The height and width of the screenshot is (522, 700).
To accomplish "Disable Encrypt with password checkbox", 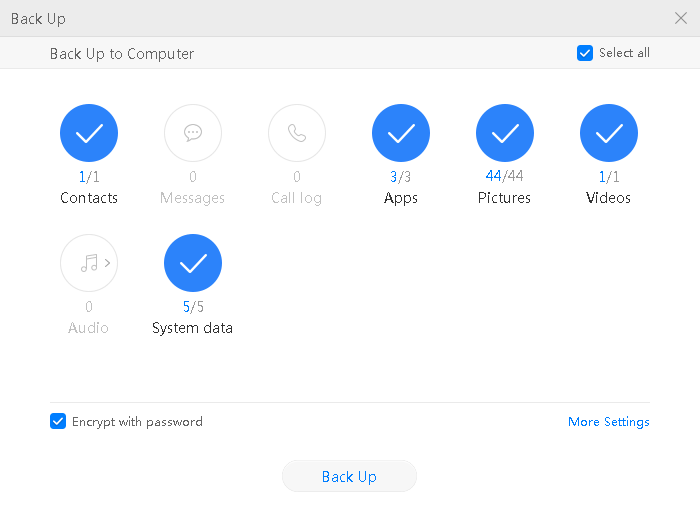I will click(x=58, y=422).
